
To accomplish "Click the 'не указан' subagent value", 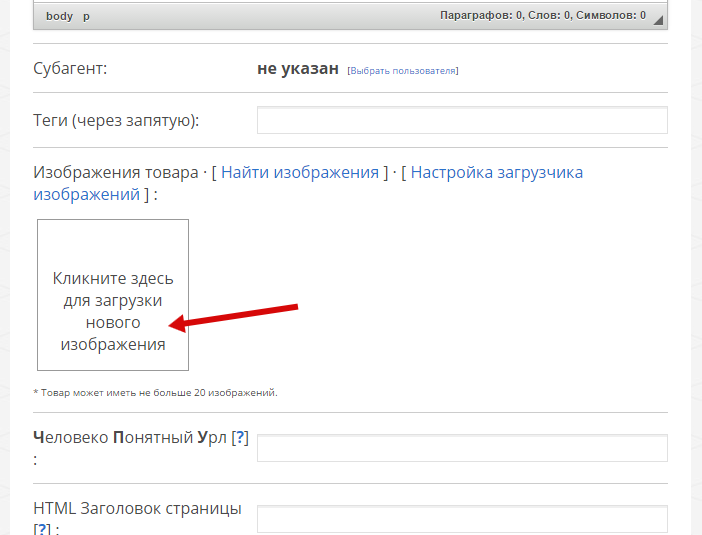I will (298, 69).
